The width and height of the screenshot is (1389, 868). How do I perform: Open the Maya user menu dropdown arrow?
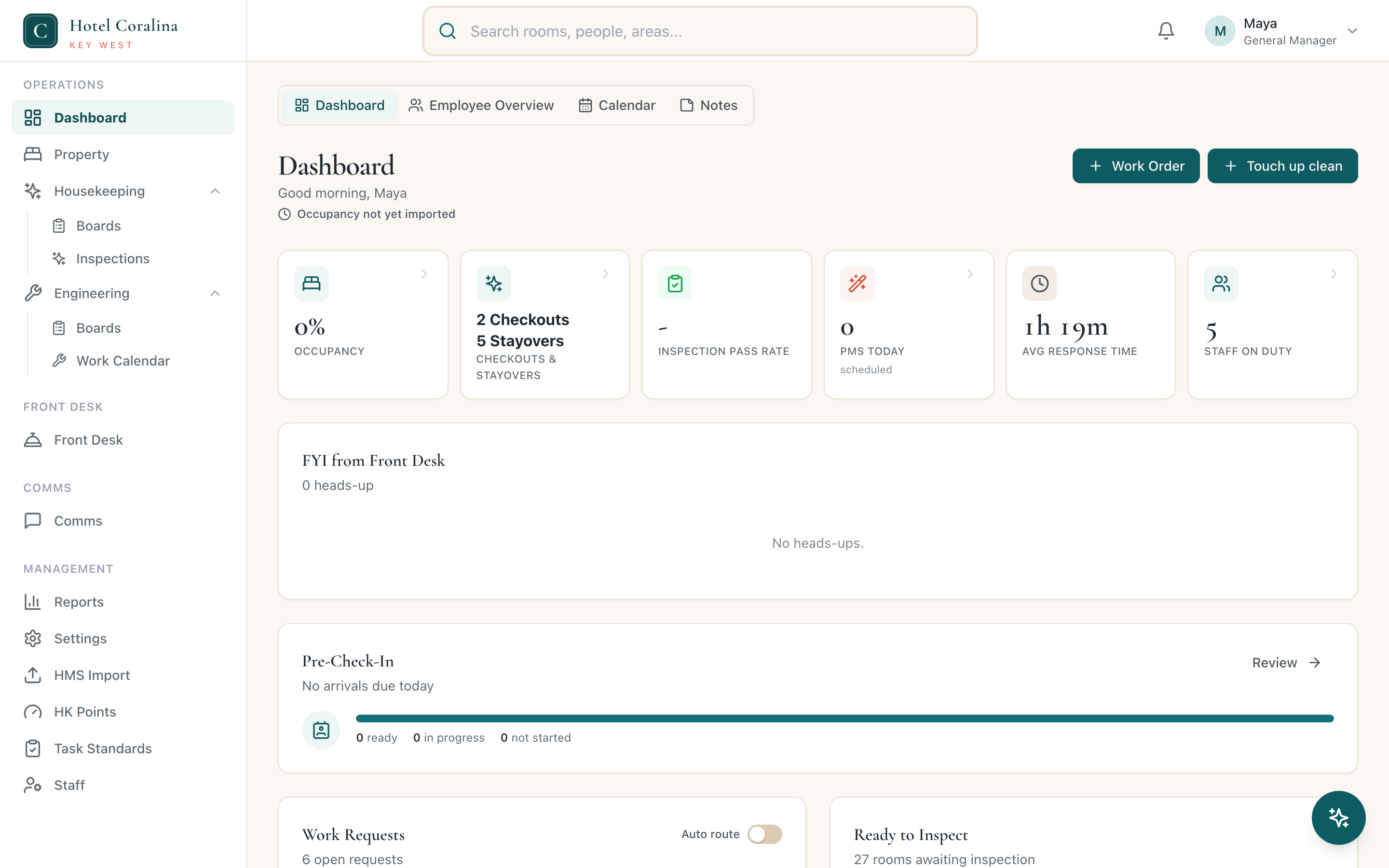click(1352, 31)
